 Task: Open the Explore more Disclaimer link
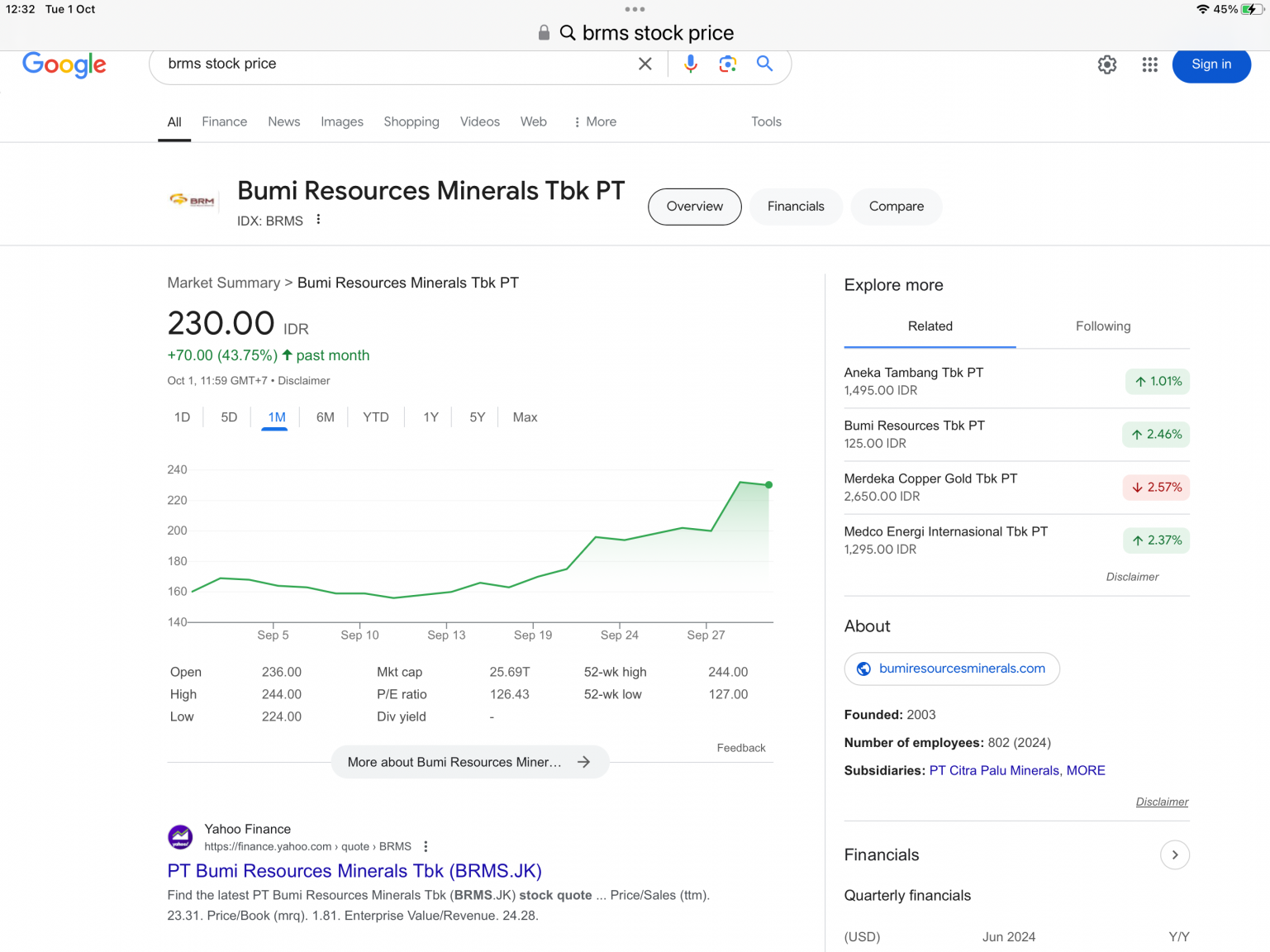click(1132, 577)
